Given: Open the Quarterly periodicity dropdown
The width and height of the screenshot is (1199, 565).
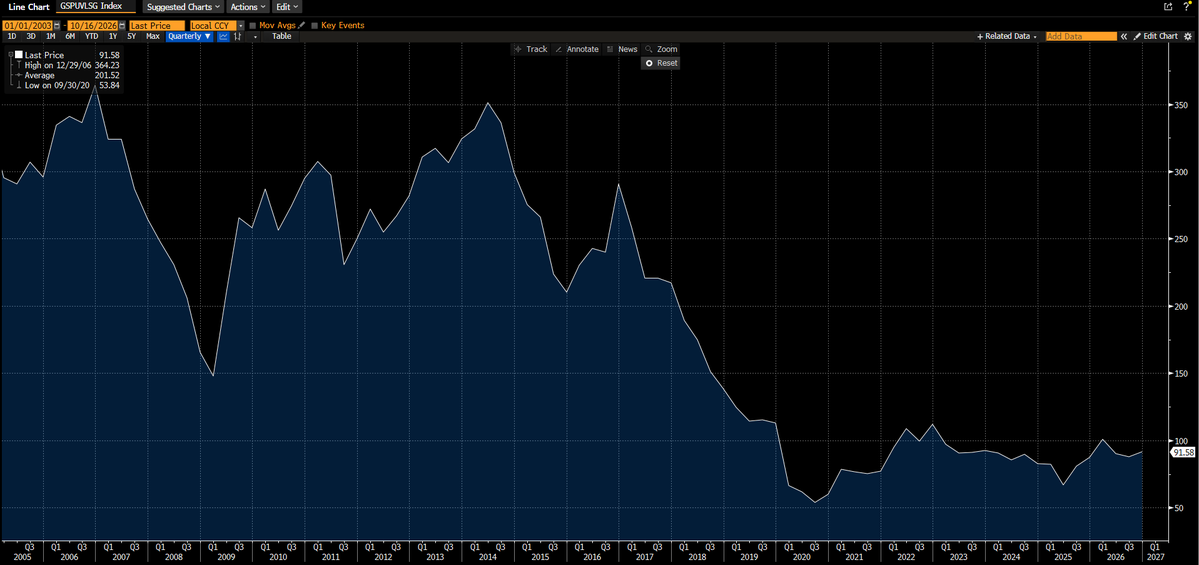Looking at the screenshot, I should pos(189,36).
